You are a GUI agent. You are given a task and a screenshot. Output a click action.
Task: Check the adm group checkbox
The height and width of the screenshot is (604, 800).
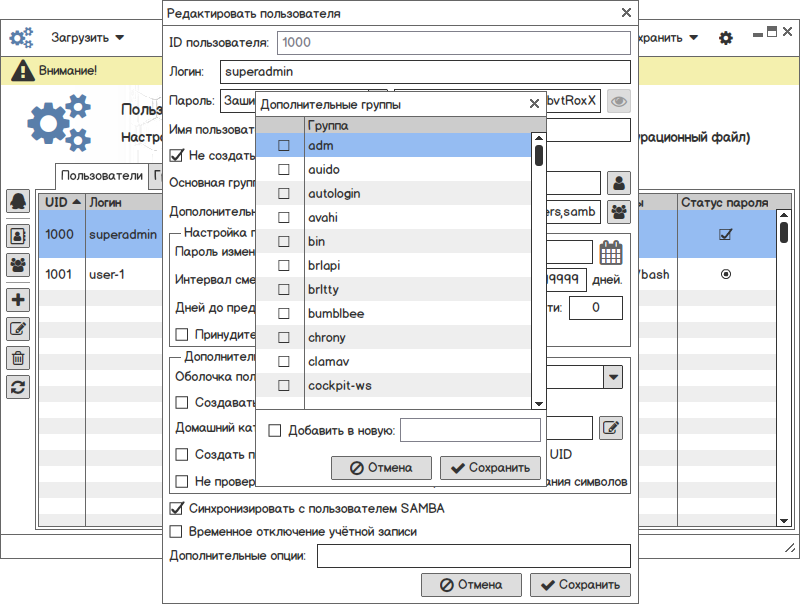coord(284,146)
